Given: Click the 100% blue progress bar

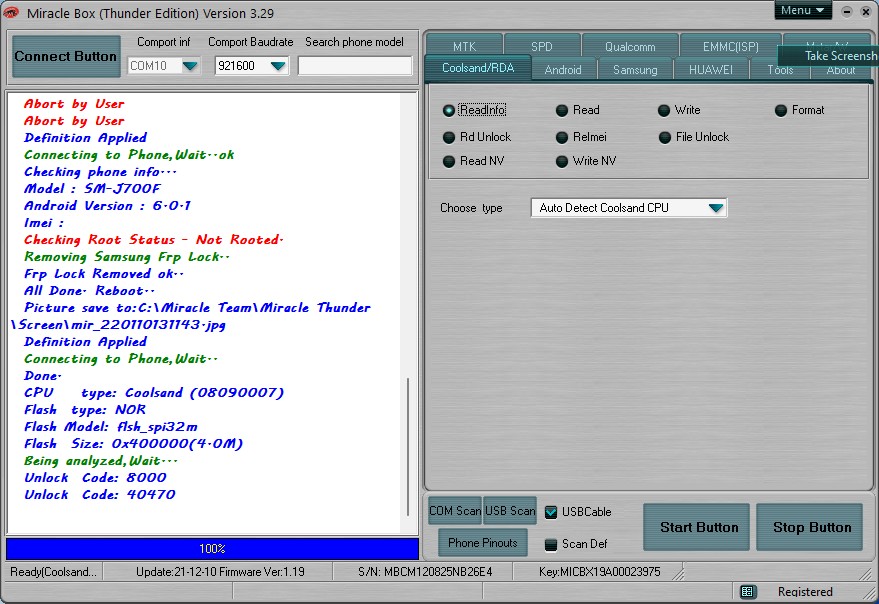Looking at the screenshot, I should pyautogui.click(x=212, y=548).
